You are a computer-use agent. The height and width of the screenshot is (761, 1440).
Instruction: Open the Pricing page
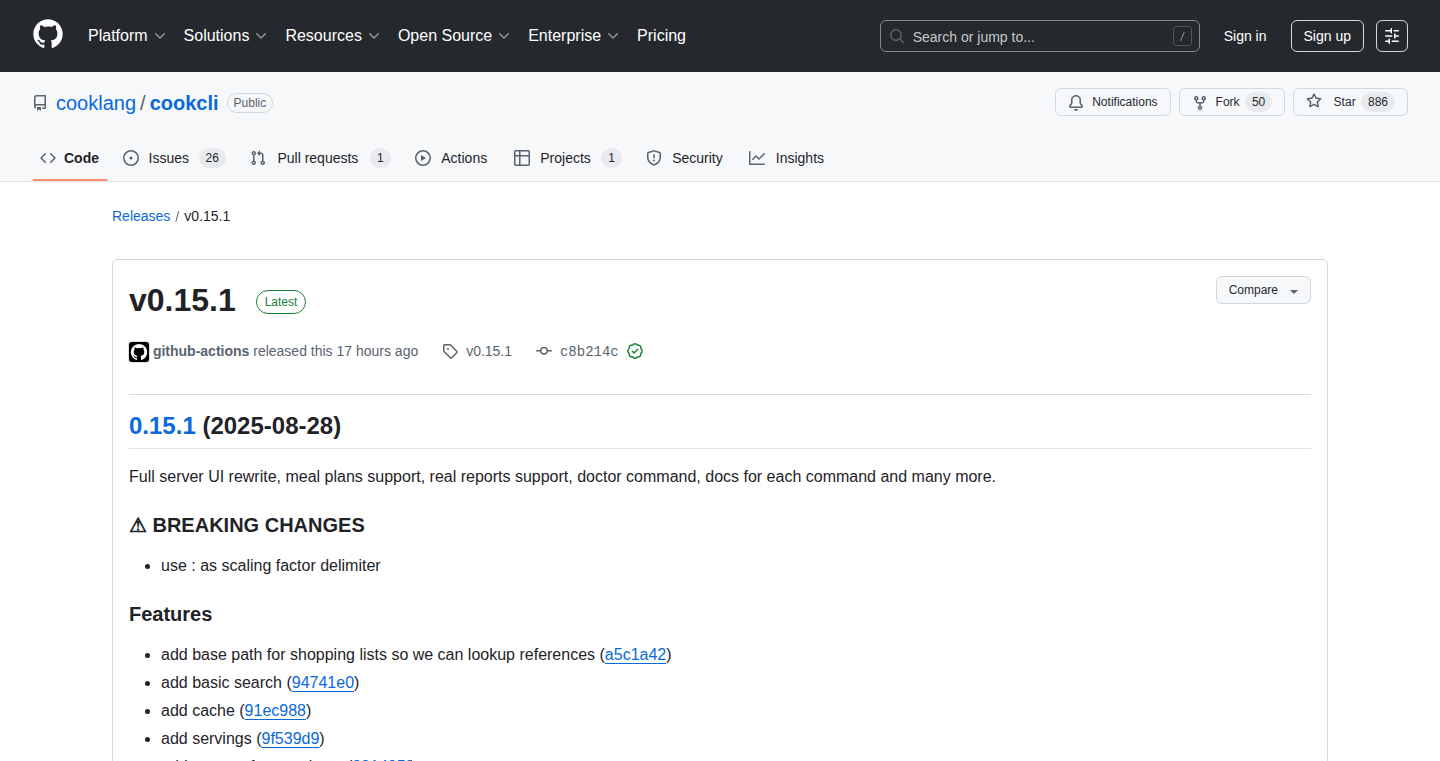pos(661,35)
